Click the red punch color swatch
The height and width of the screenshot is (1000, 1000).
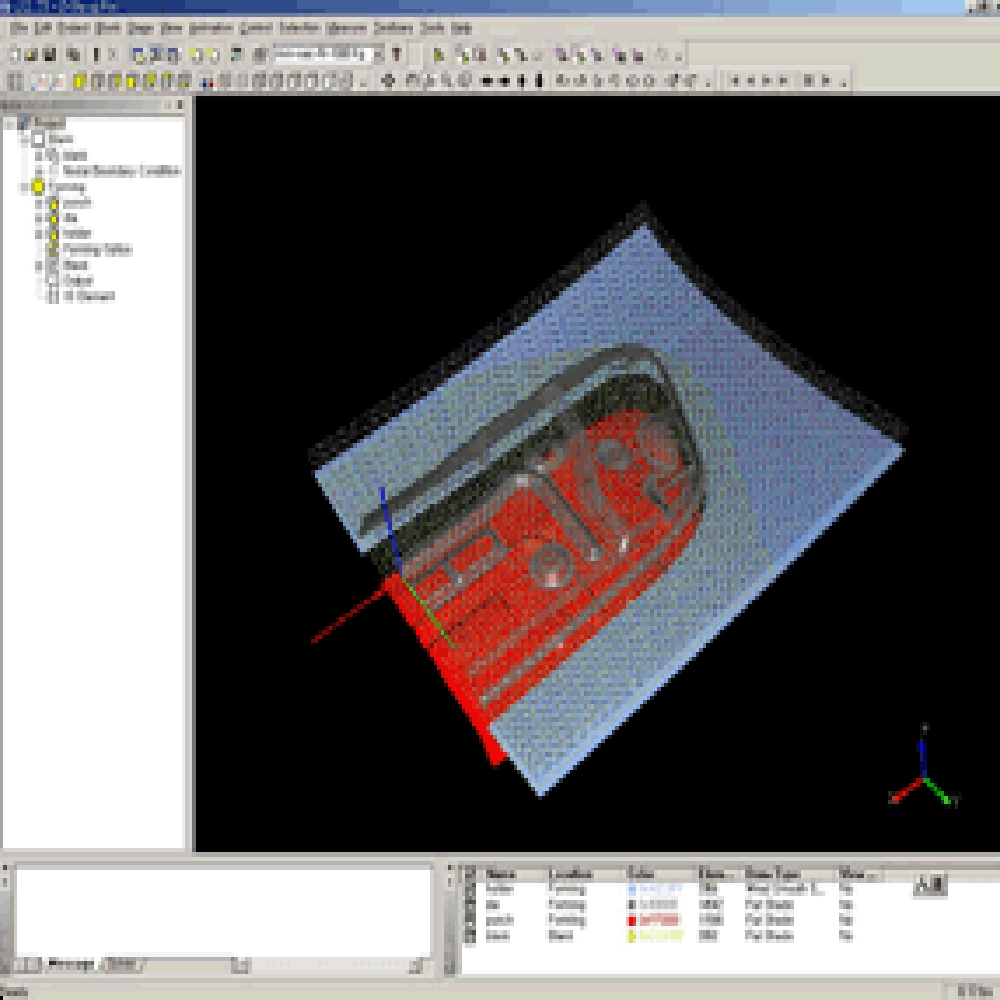633,920
